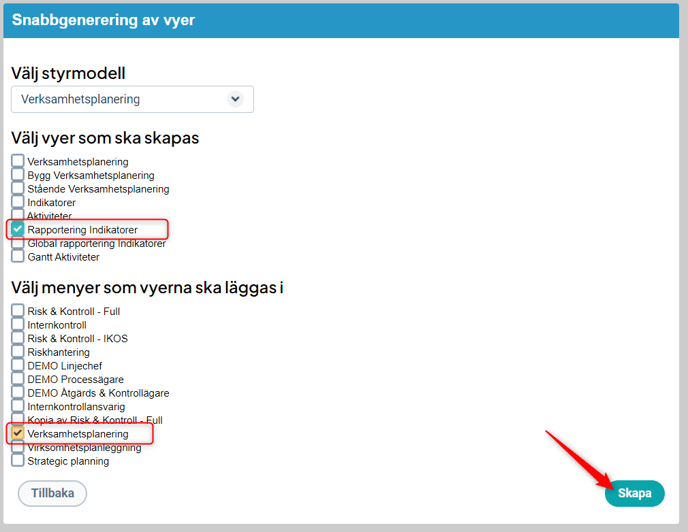688x532 pixels.
Task: Click the Tillbaka button
Action: pos(52,494)
